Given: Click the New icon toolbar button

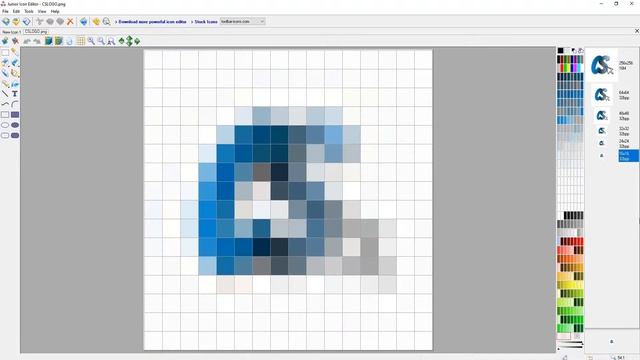Looking at the screenshot, I should pos(6,21).
